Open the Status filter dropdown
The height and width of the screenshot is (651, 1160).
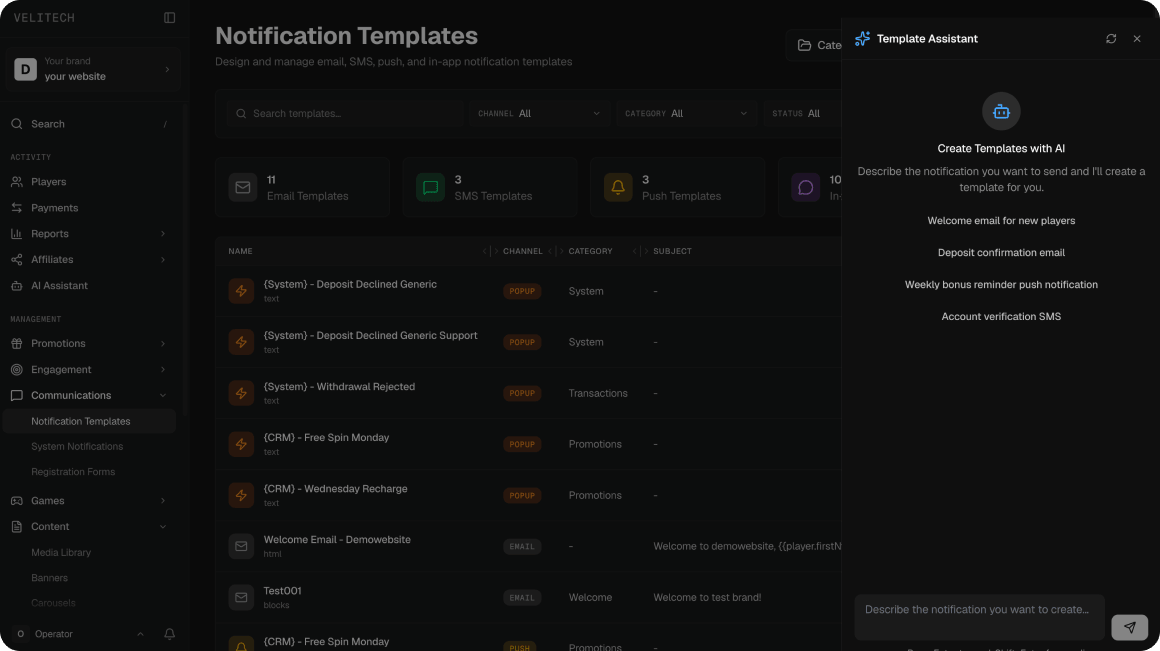pyautogui.click(x=803, y=114)
